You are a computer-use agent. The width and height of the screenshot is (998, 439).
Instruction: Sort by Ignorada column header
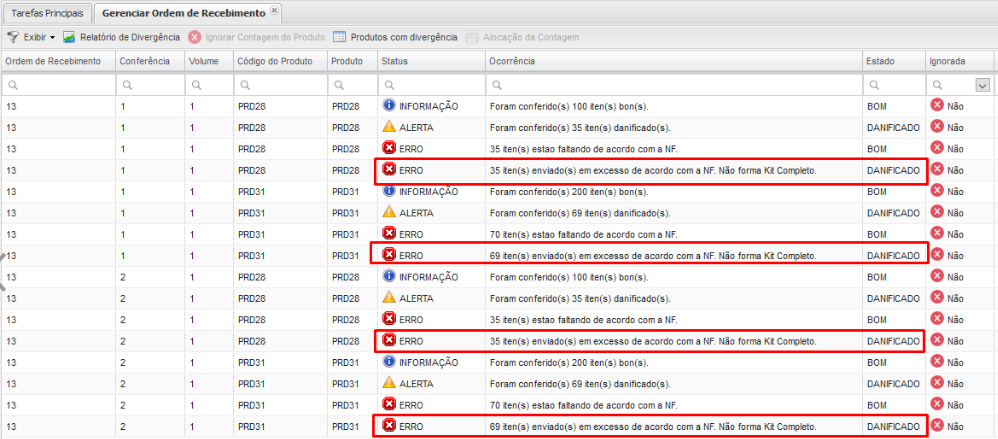(x=960, y=61)
